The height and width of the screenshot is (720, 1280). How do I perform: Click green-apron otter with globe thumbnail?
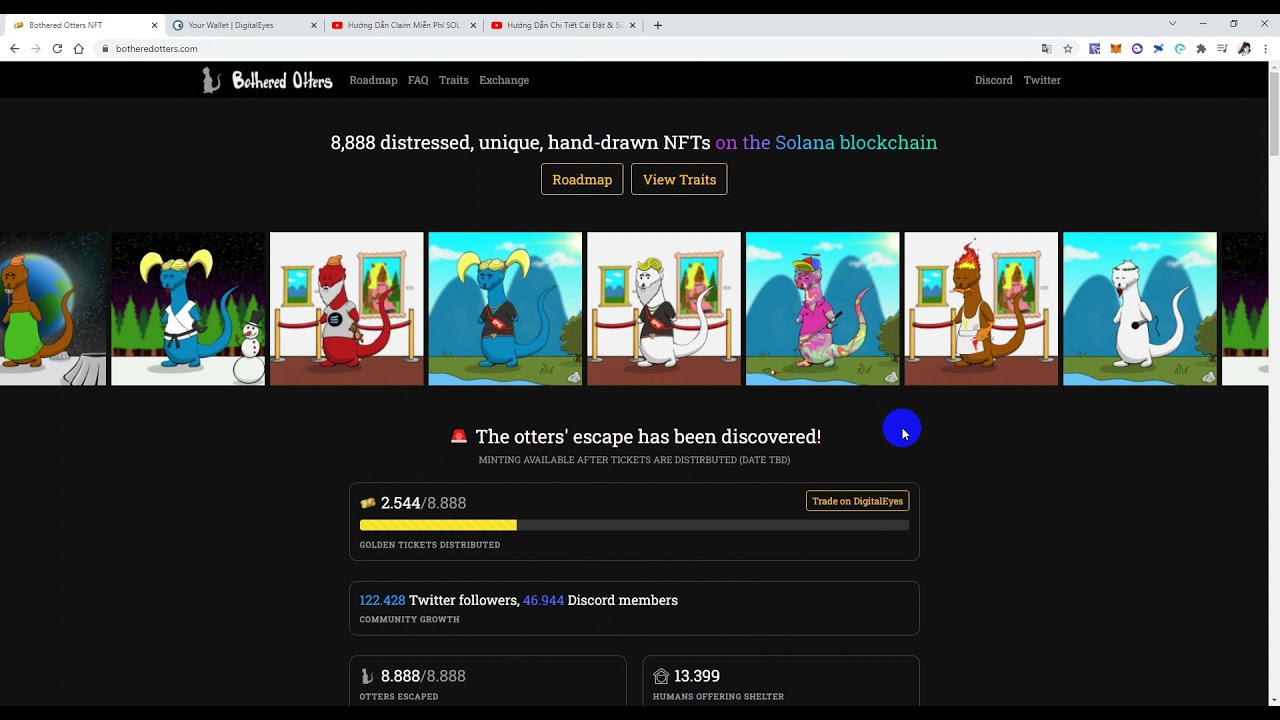pos(53,309)
